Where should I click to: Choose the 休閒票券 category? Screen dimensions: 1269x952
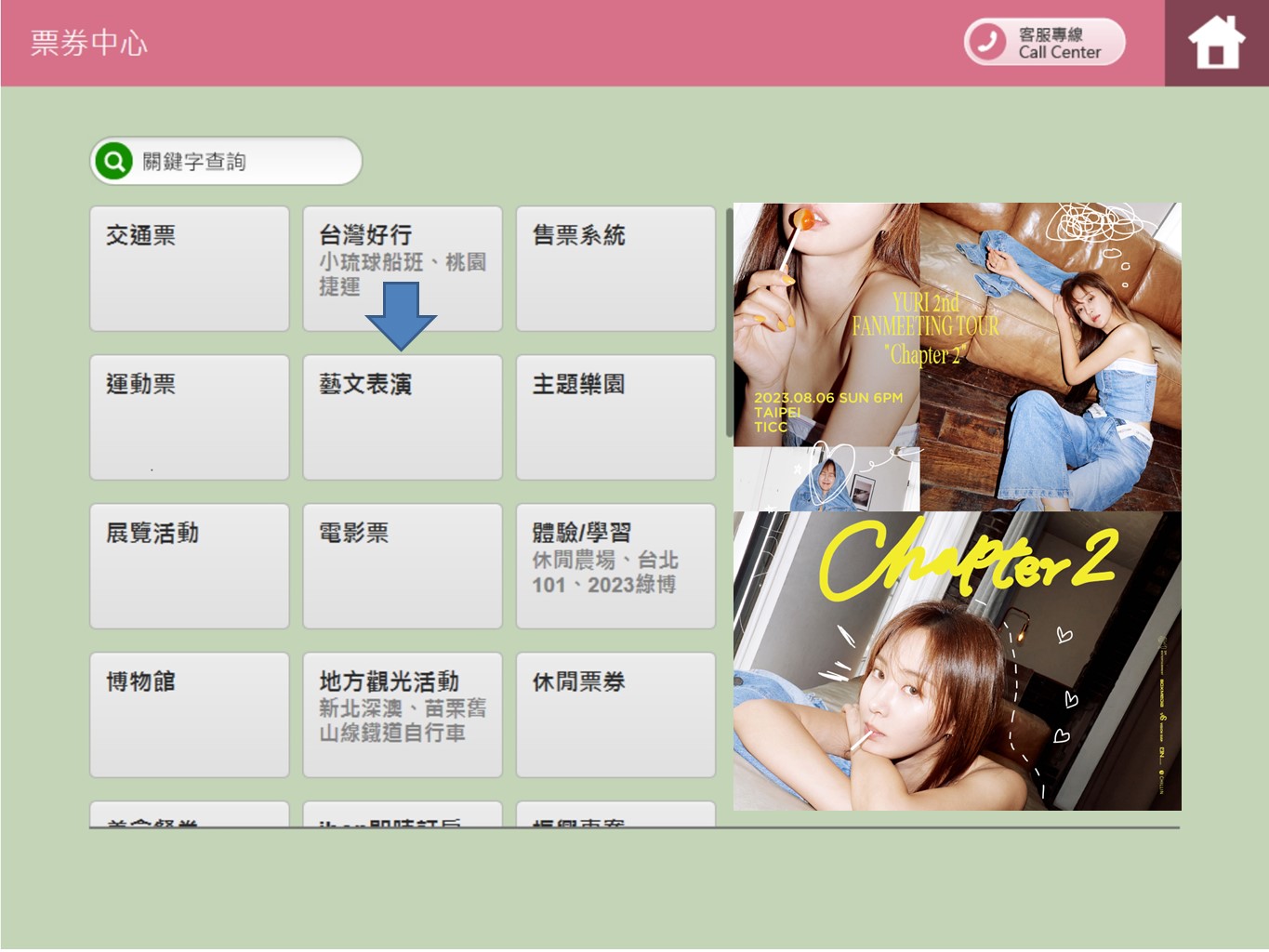pos(615,715)
